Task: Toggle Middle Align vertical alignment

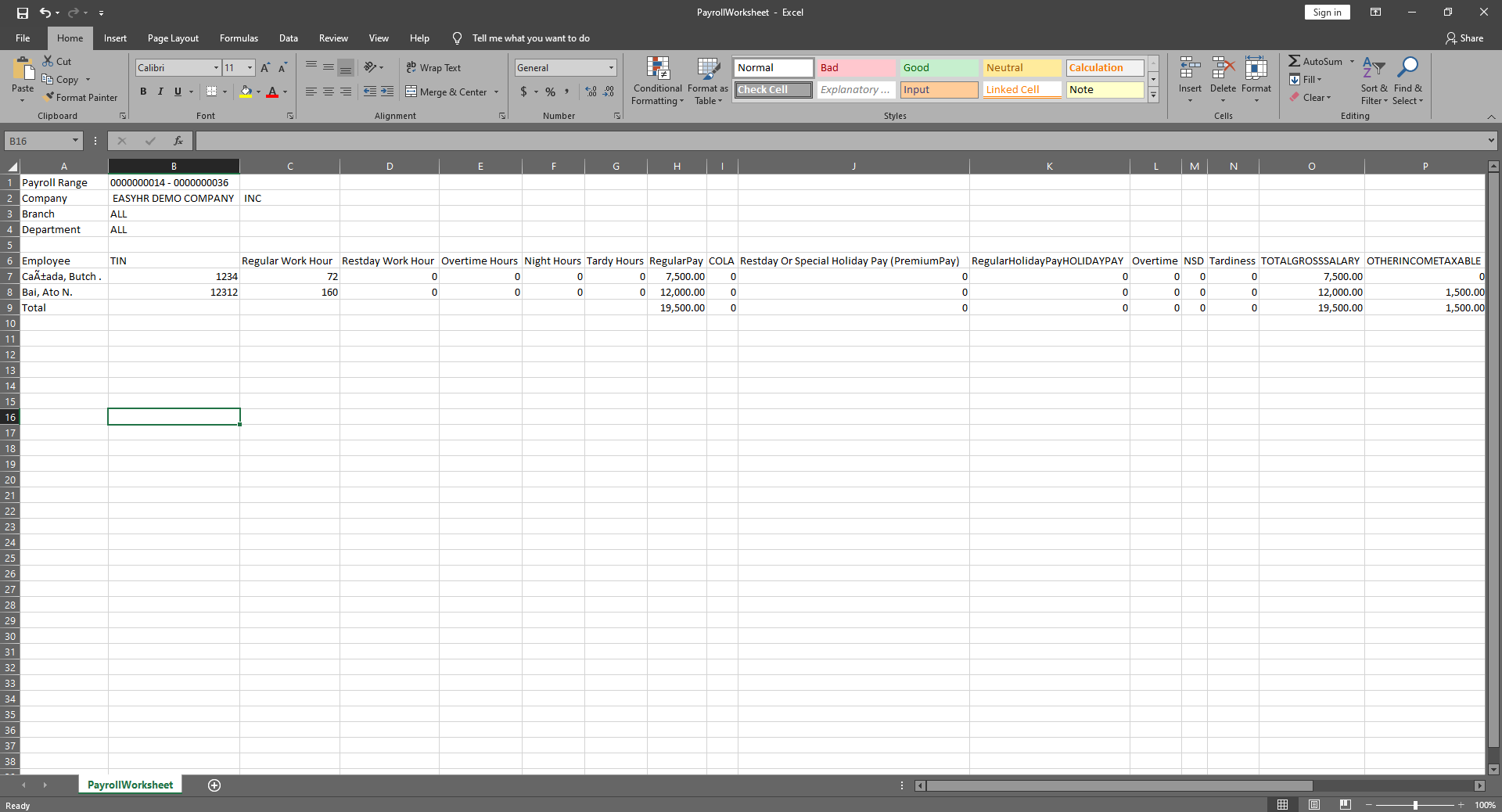Action: 329,67
